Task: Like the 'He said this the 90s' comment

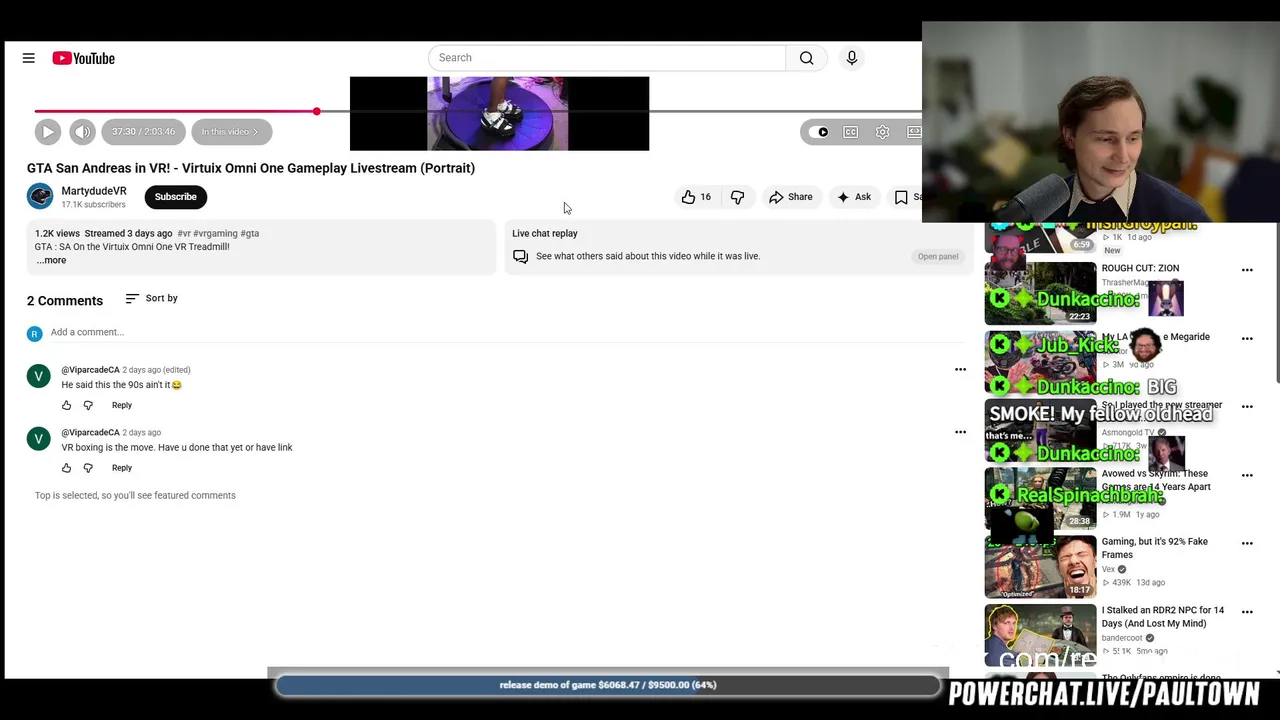Action: [67, 405]
